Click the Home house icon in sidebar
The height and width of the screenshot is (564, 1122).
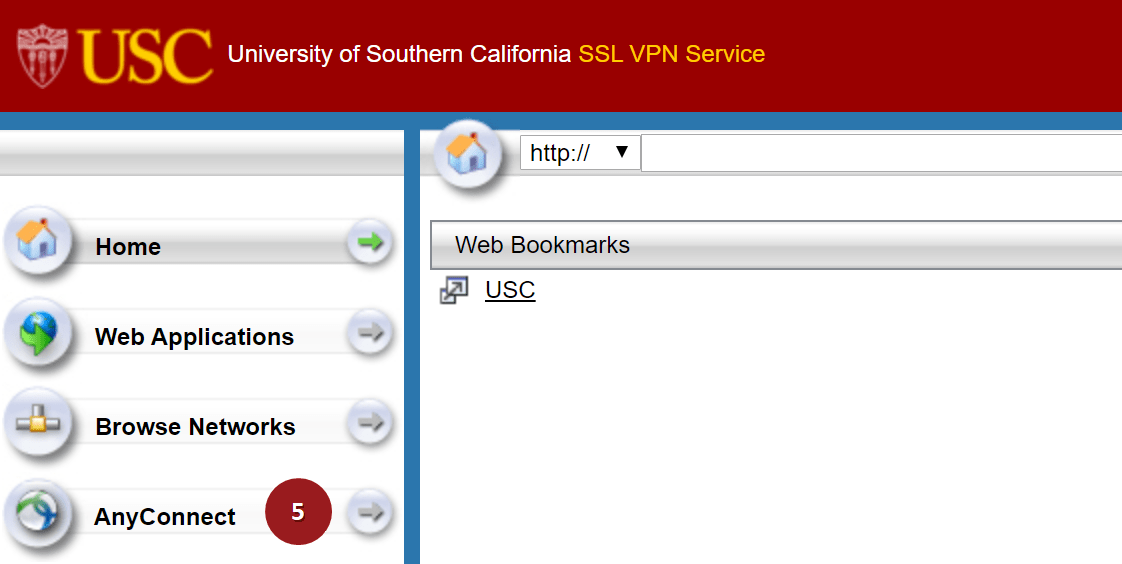point(38,242)
